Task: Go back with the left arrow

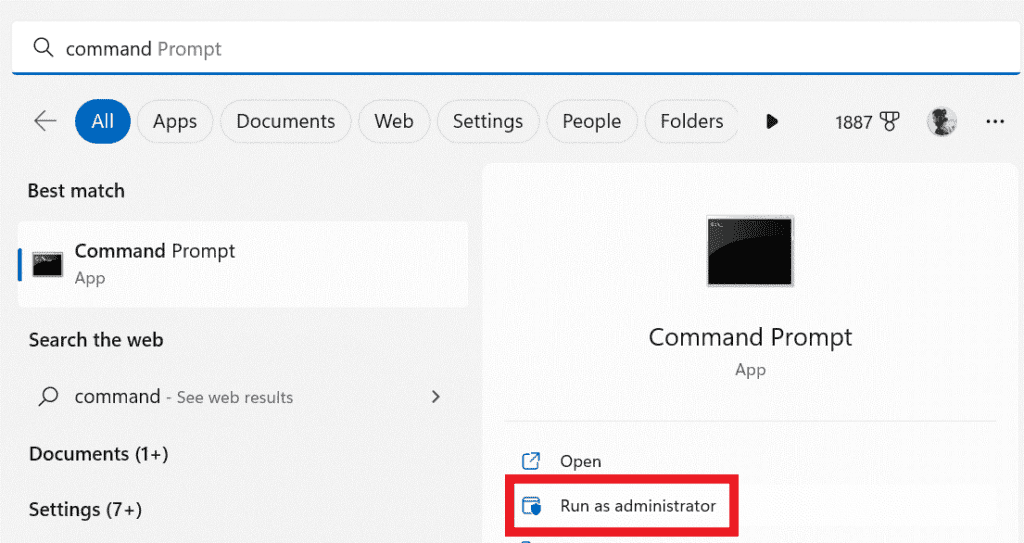Action: click(45, 121)
